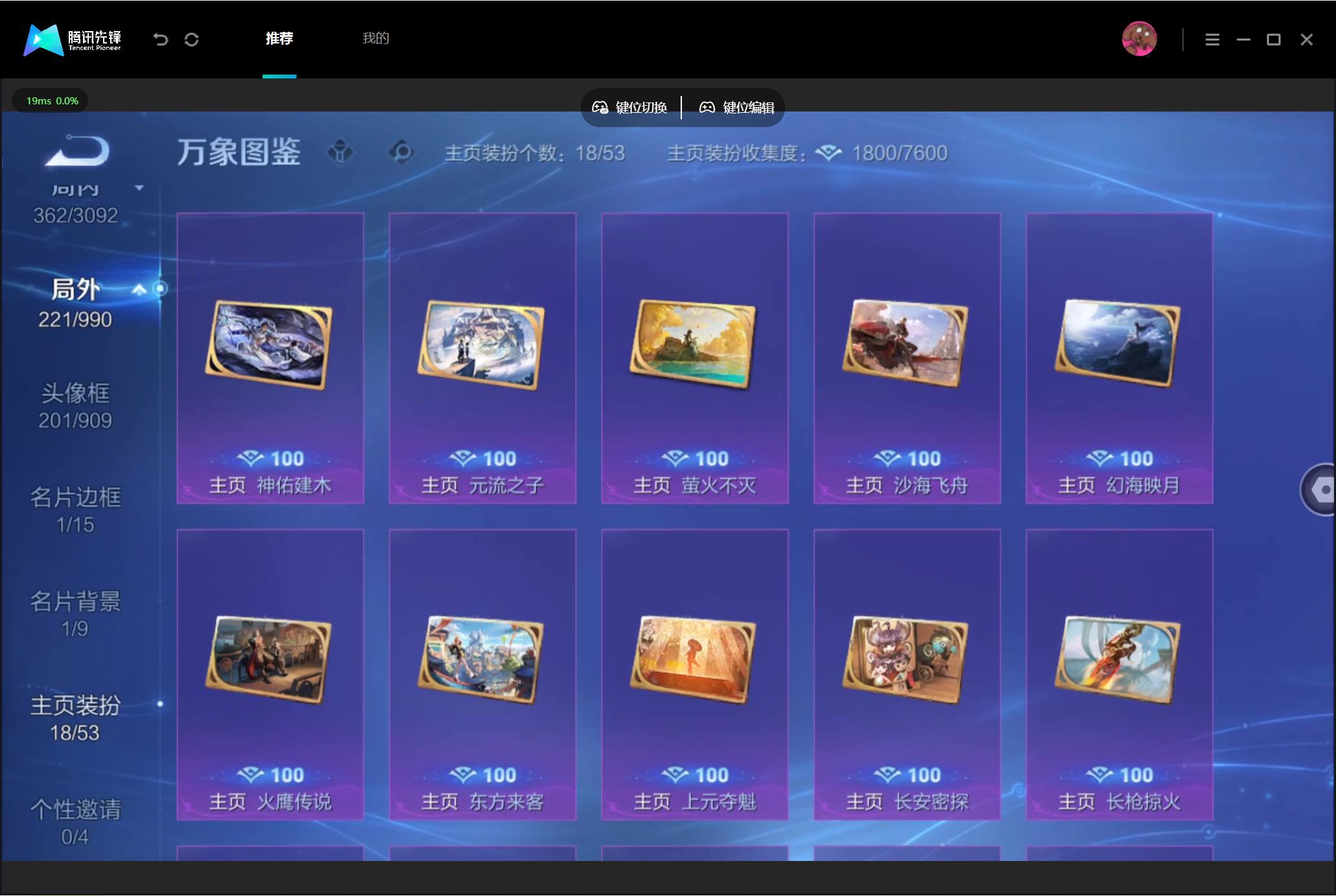Click the circular target icon beside 万象图鉴
Screen dimensions: 1336x896
(x=402, y=153)
